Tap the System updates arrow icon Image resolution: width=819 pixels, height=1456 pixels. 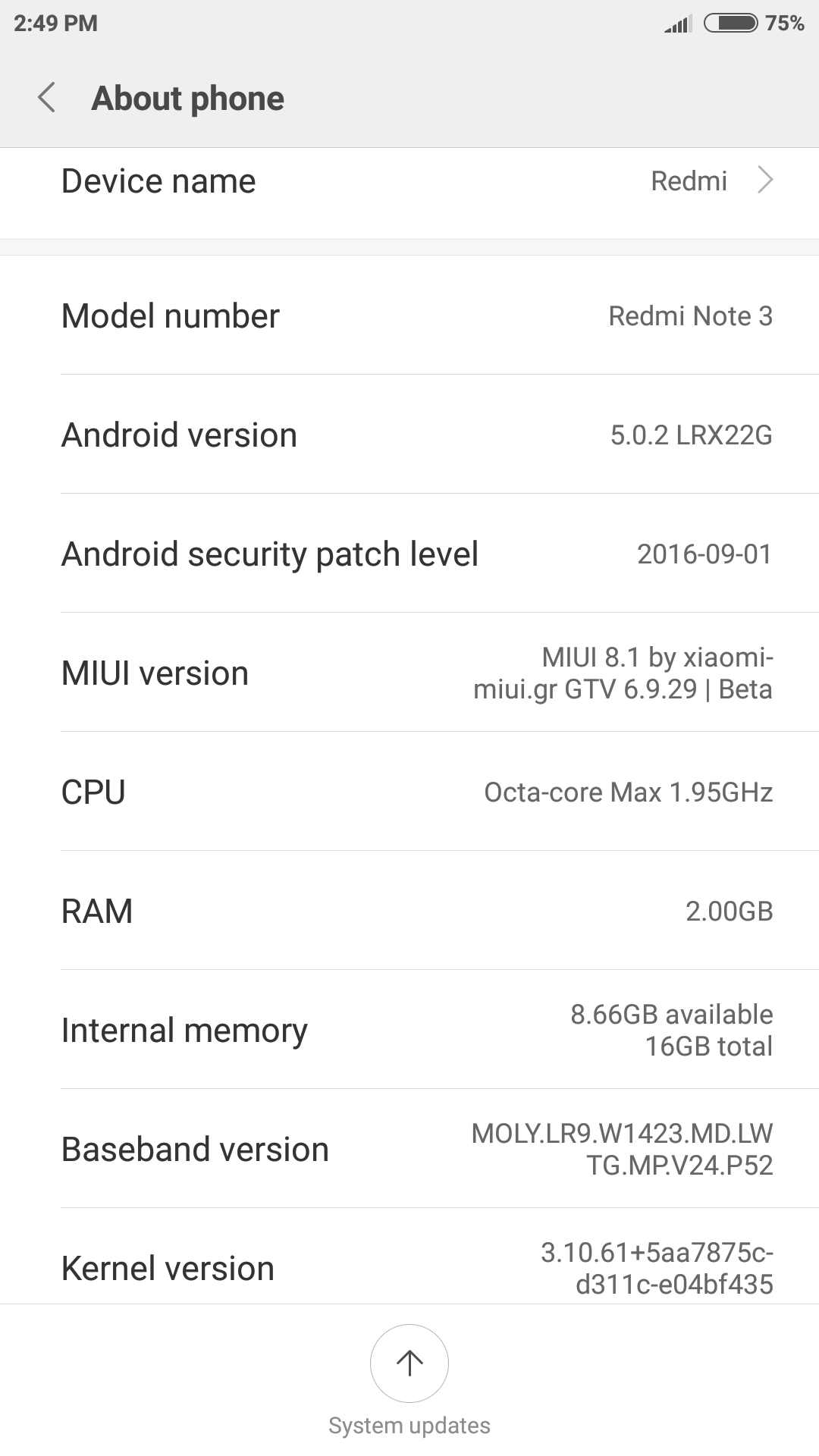click(x=409, y=1363)
